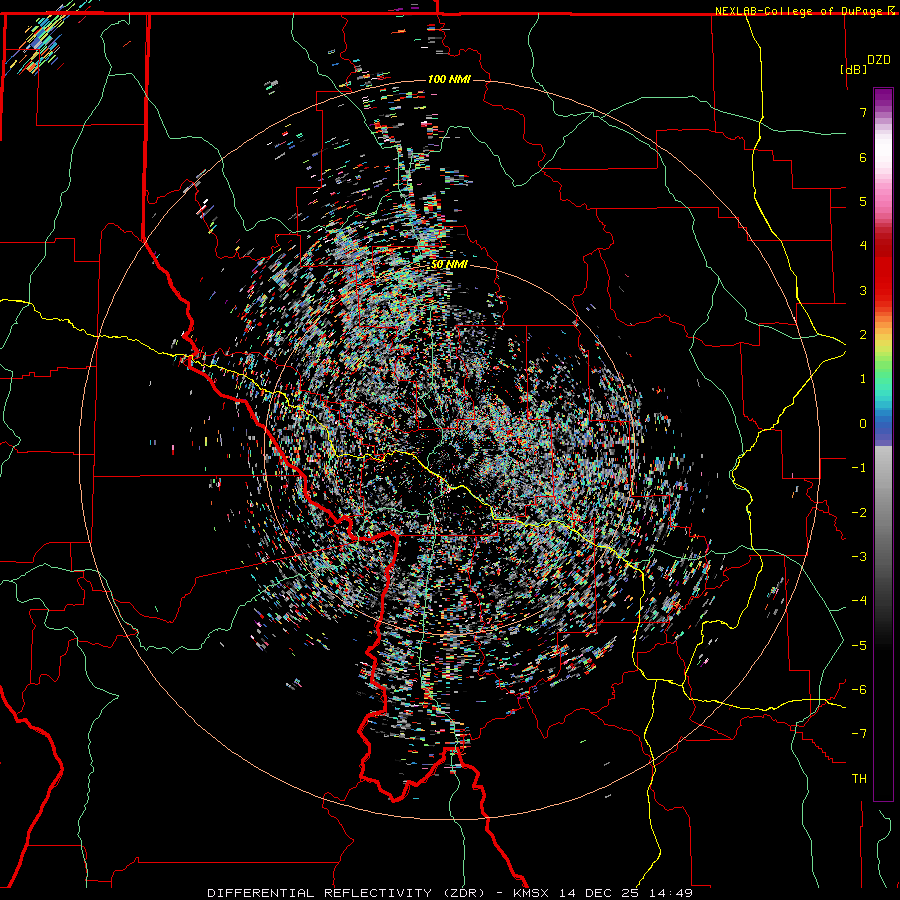Image resolution: width=900 pixels, height=900 pixels.
Task: Click the TH threshold label on scale
Action: point(859,779)
